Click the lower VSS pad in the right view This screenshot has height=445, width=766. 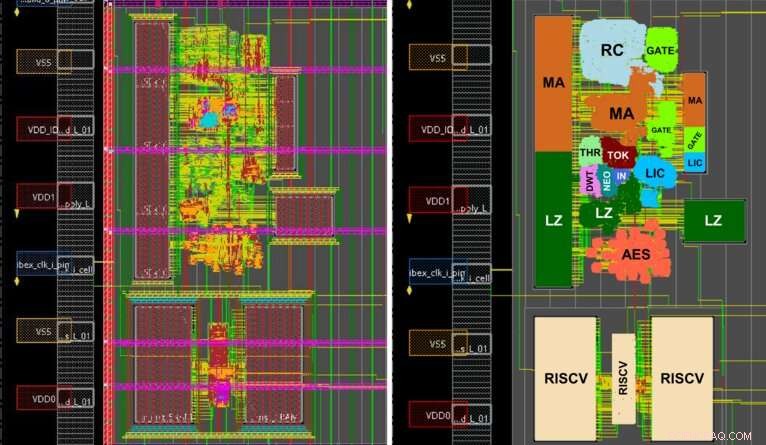click(x=438, y=343)
